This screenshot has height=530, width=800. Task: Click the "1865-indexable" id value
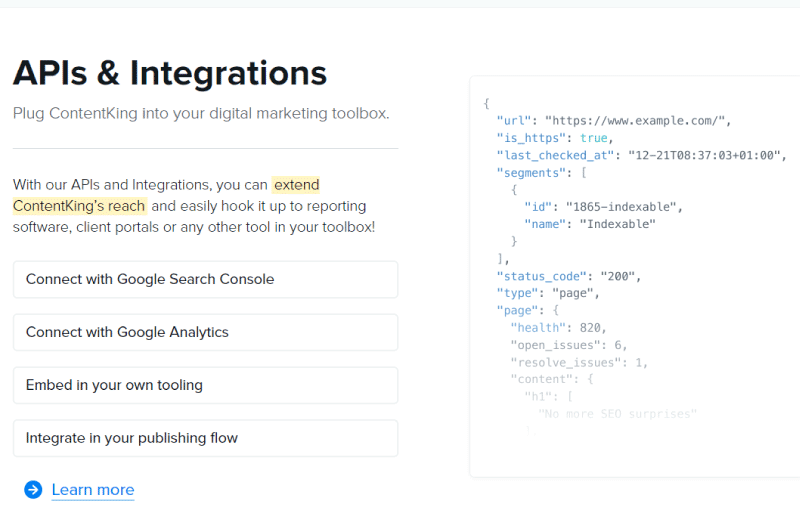click(621, 207)
